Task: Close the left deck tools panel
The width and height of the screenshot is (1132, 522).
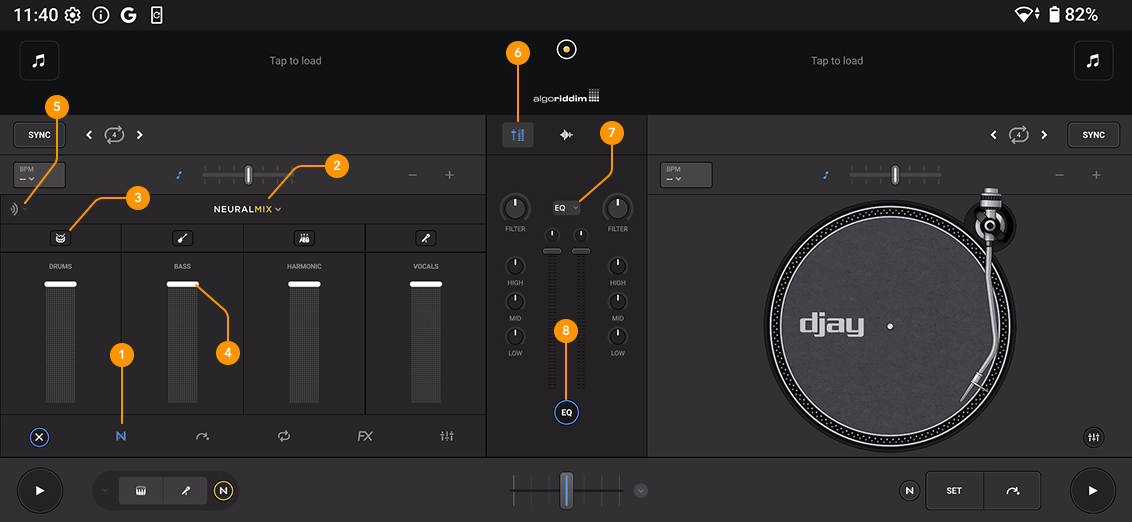Action: click(x=39, y=437)
